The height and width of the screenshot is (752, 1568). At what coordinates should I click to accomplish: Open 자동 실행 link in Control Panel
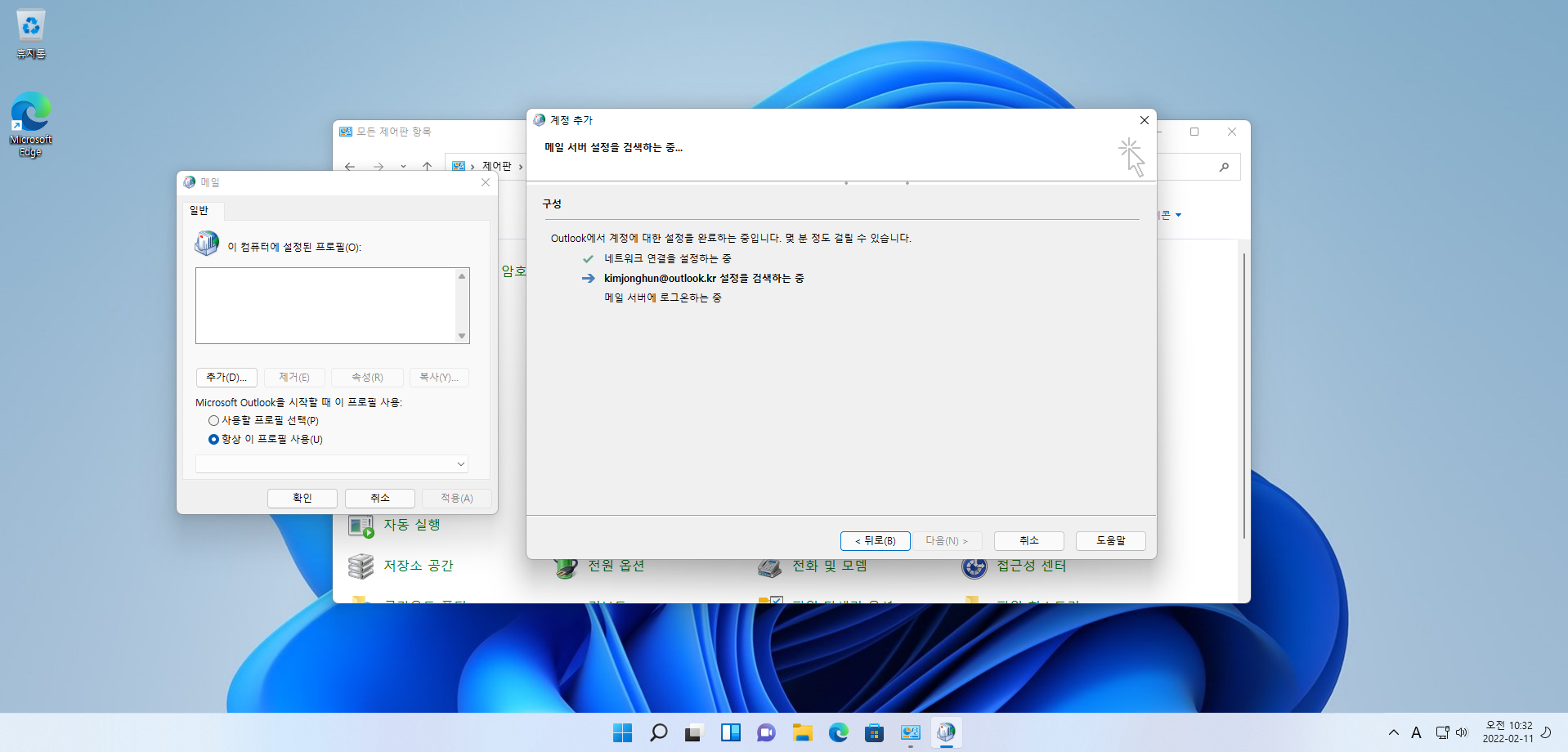pos(412,525)
